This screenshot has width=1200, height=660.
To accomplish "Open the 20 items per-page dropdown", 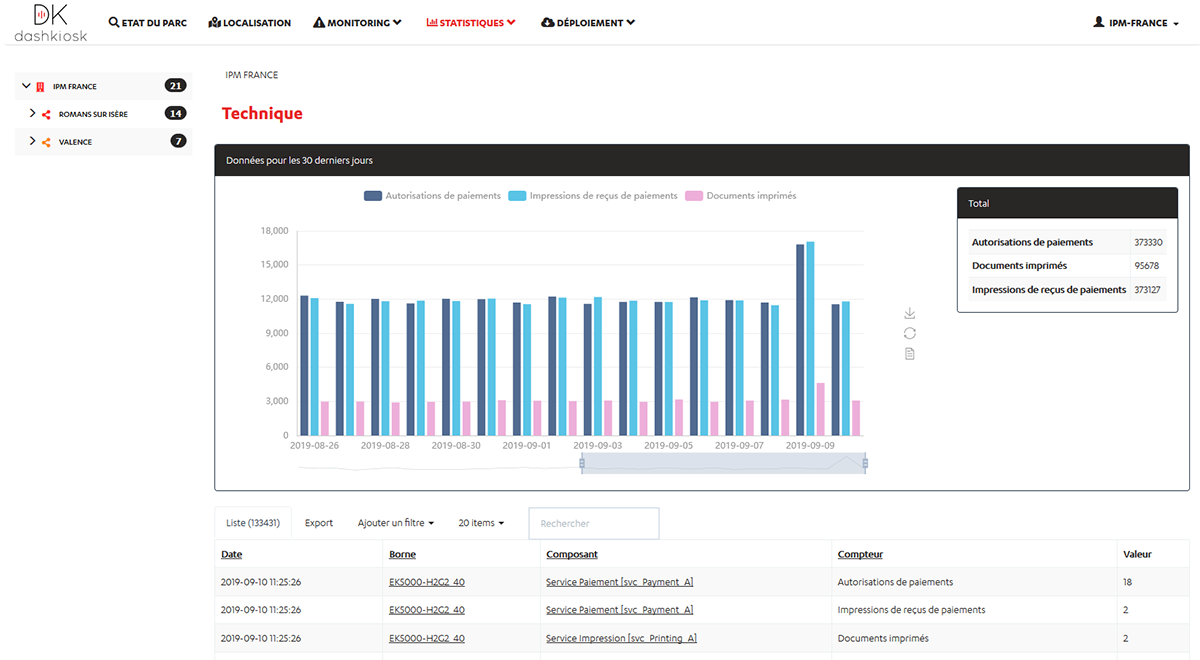I will [481, 522].
